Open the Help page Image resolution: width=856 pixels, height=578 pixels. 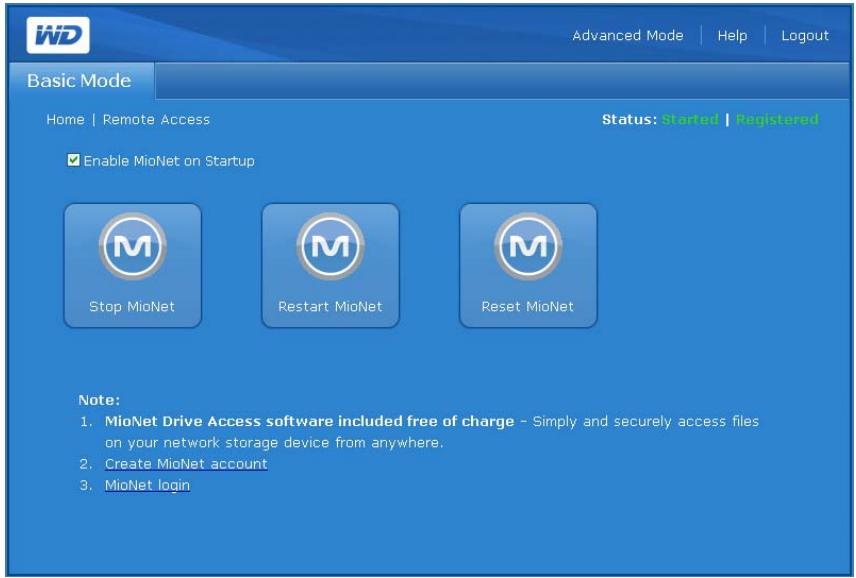click(x=732, y=35)
